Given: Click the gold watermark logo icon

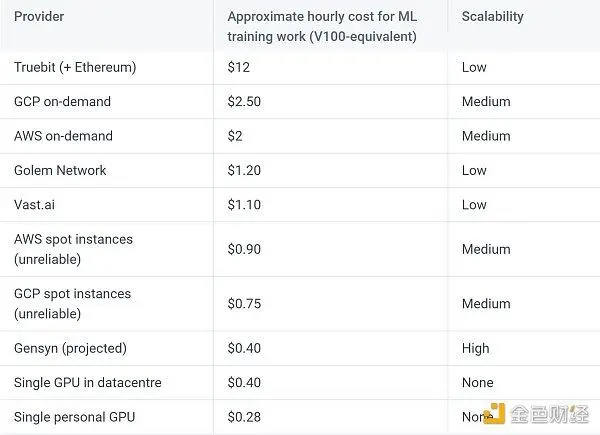Looking at the screenshot, I should point(494,414).
